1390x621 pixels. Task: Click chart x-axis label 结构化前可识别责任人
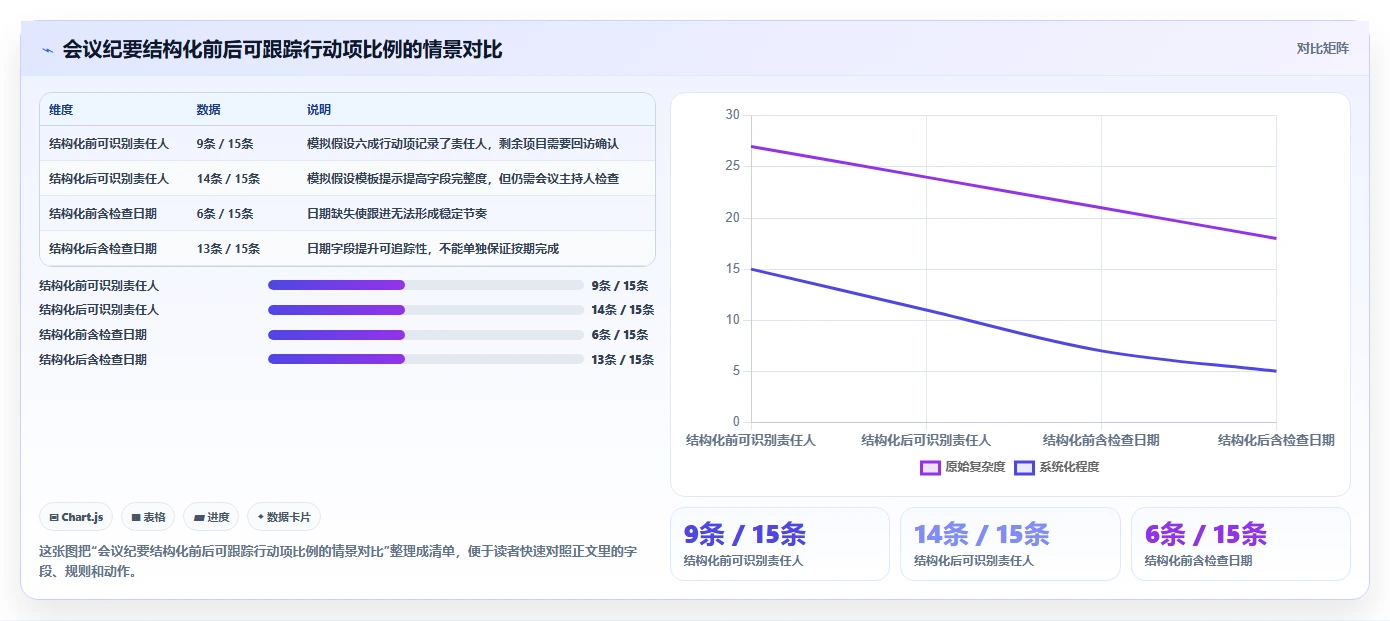(751, 440)
